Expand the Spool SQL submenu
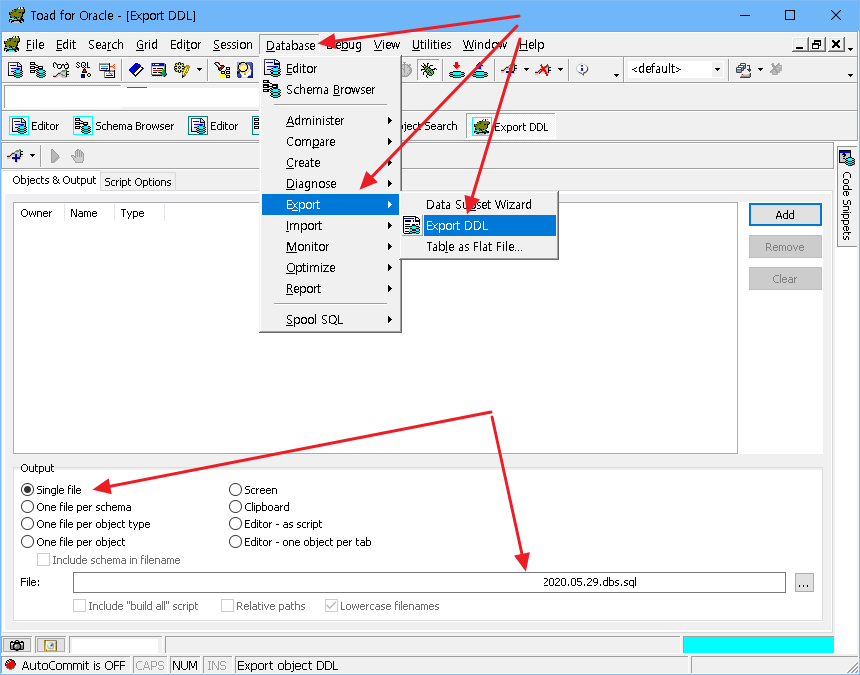 [330, 320]
